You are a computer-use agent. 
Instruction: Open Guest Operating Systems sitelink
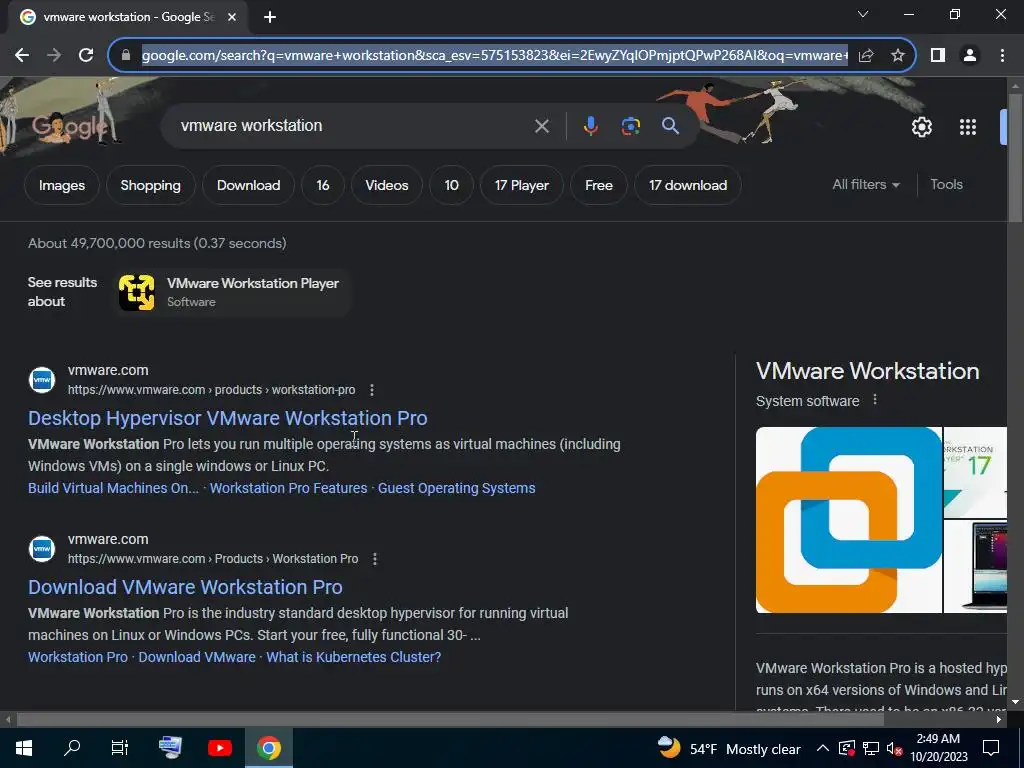(456, 488)
